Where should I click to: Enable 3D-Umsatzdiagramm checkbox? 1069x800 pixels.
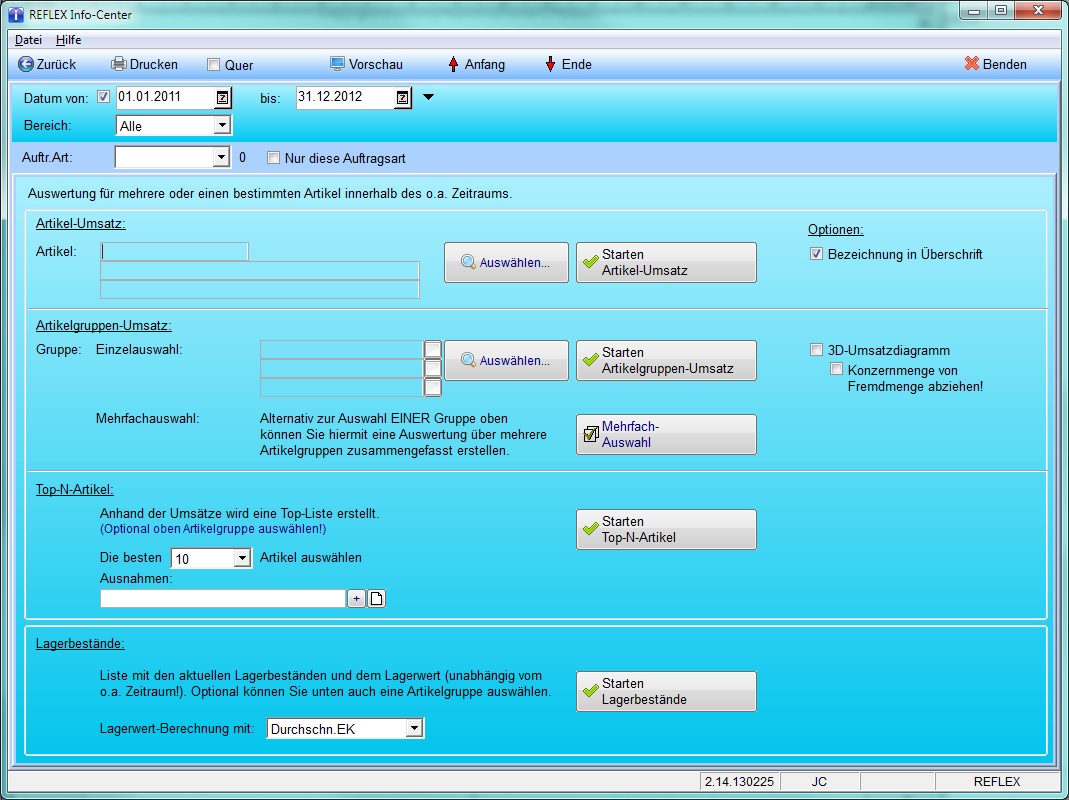[816, 350]
